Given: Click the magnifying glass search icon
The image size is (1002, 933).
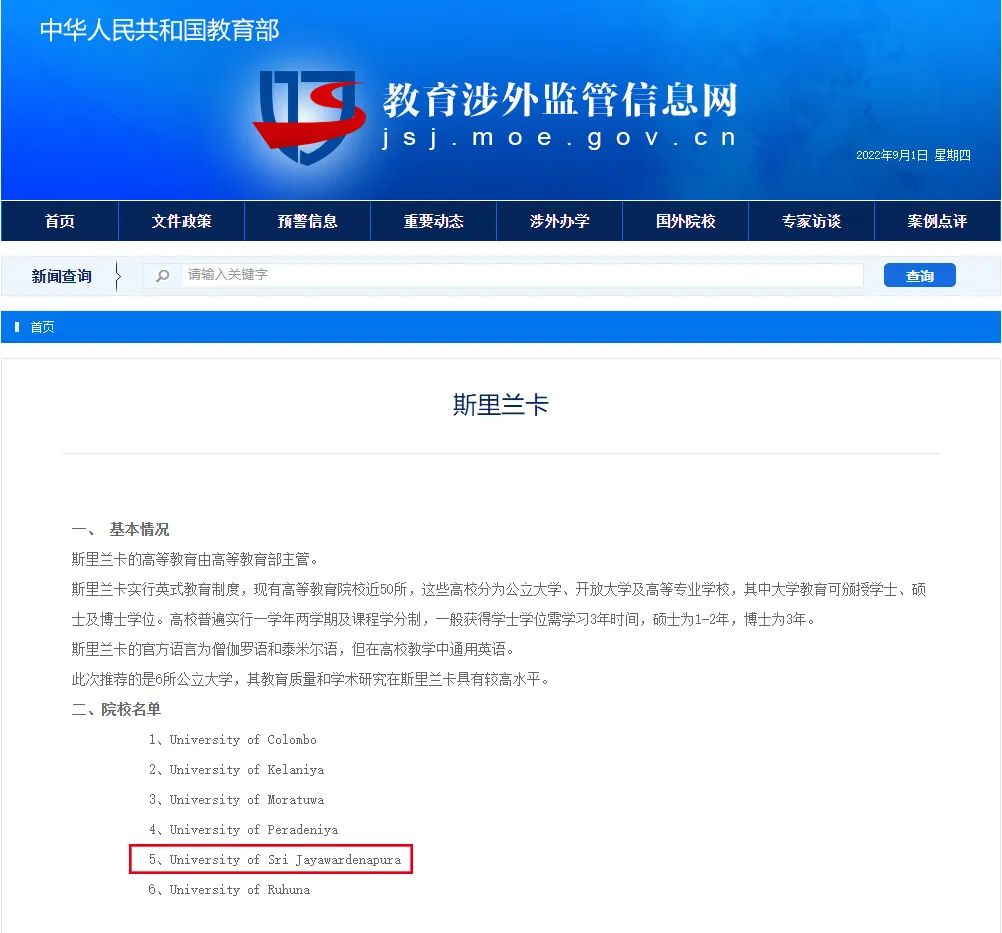Looking at the screenshot, I should (x=161, y=274).
